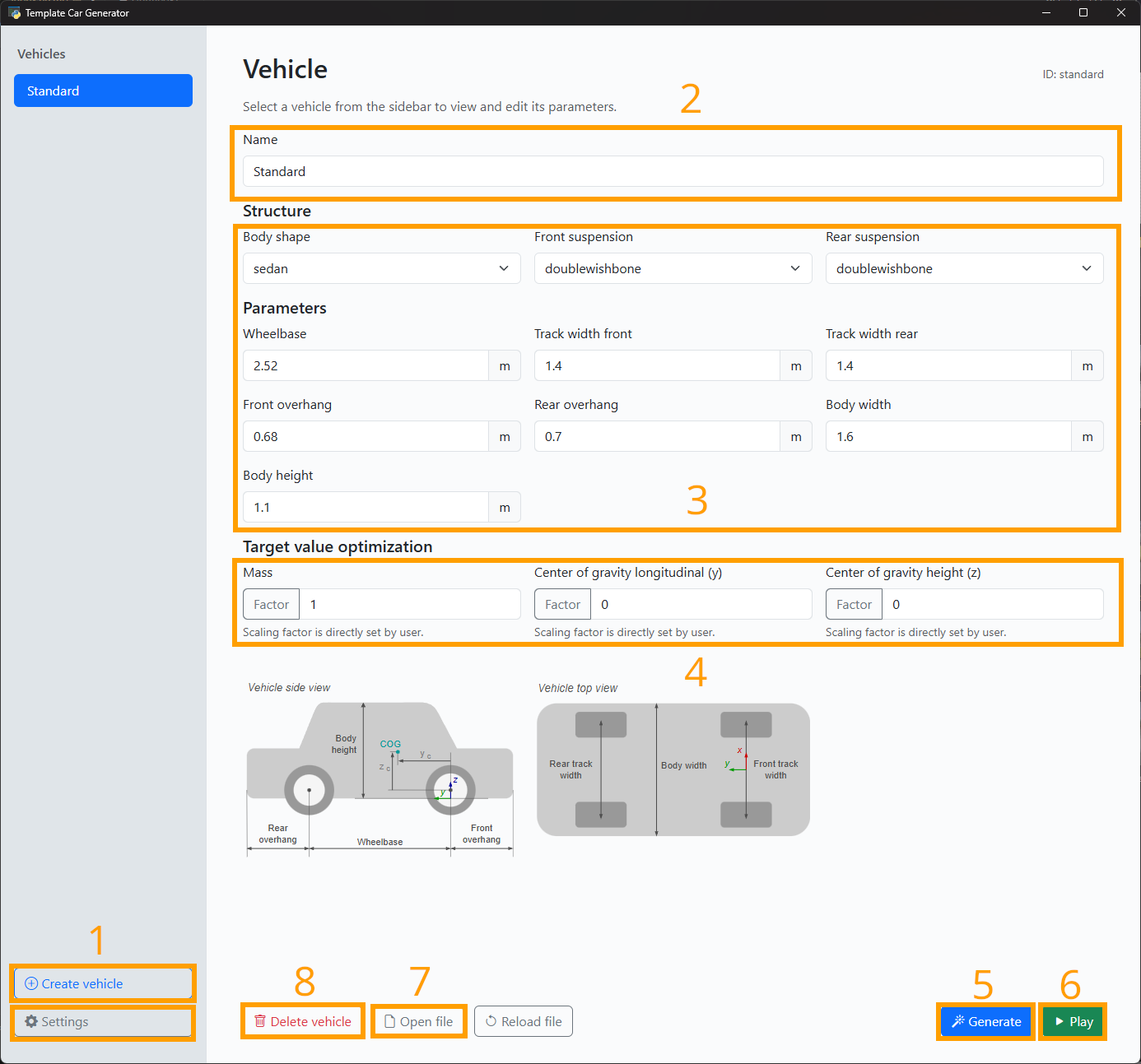The height and width of the screenshot is (1064, 1141).
Task: Click the file icon on Open file
Action: point(390,1021)
